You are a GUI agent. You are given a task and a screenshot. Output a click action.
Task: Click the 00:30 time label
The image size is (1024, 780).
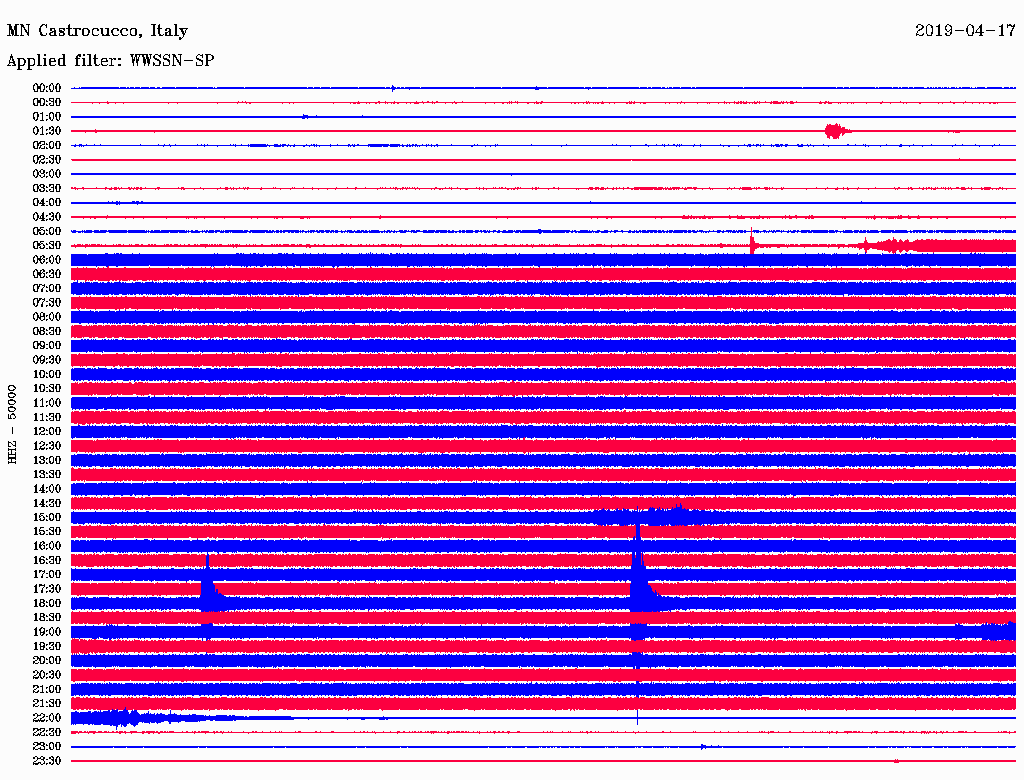(x=47, y=102)
